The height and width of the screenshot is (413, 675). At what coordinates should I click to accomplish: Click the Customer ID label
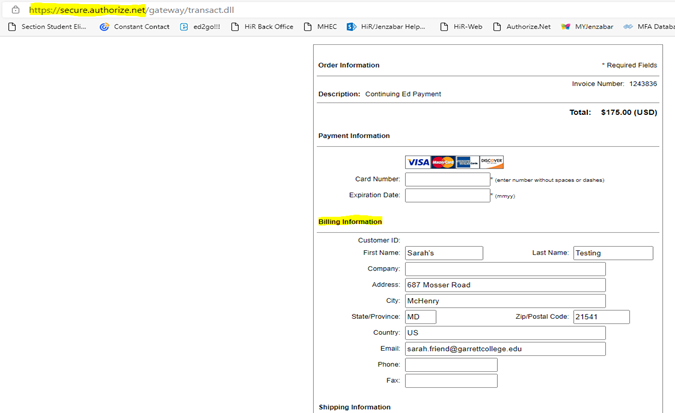[x=379, y=240]
